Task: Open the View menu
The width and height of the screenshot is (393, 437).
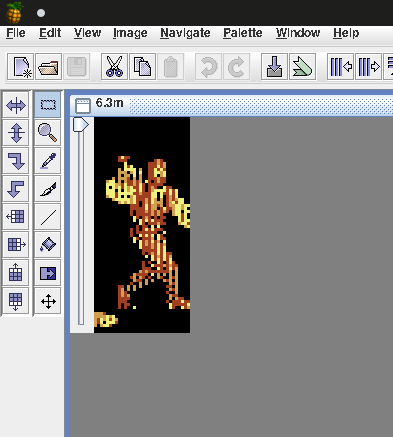Action: 87,33
